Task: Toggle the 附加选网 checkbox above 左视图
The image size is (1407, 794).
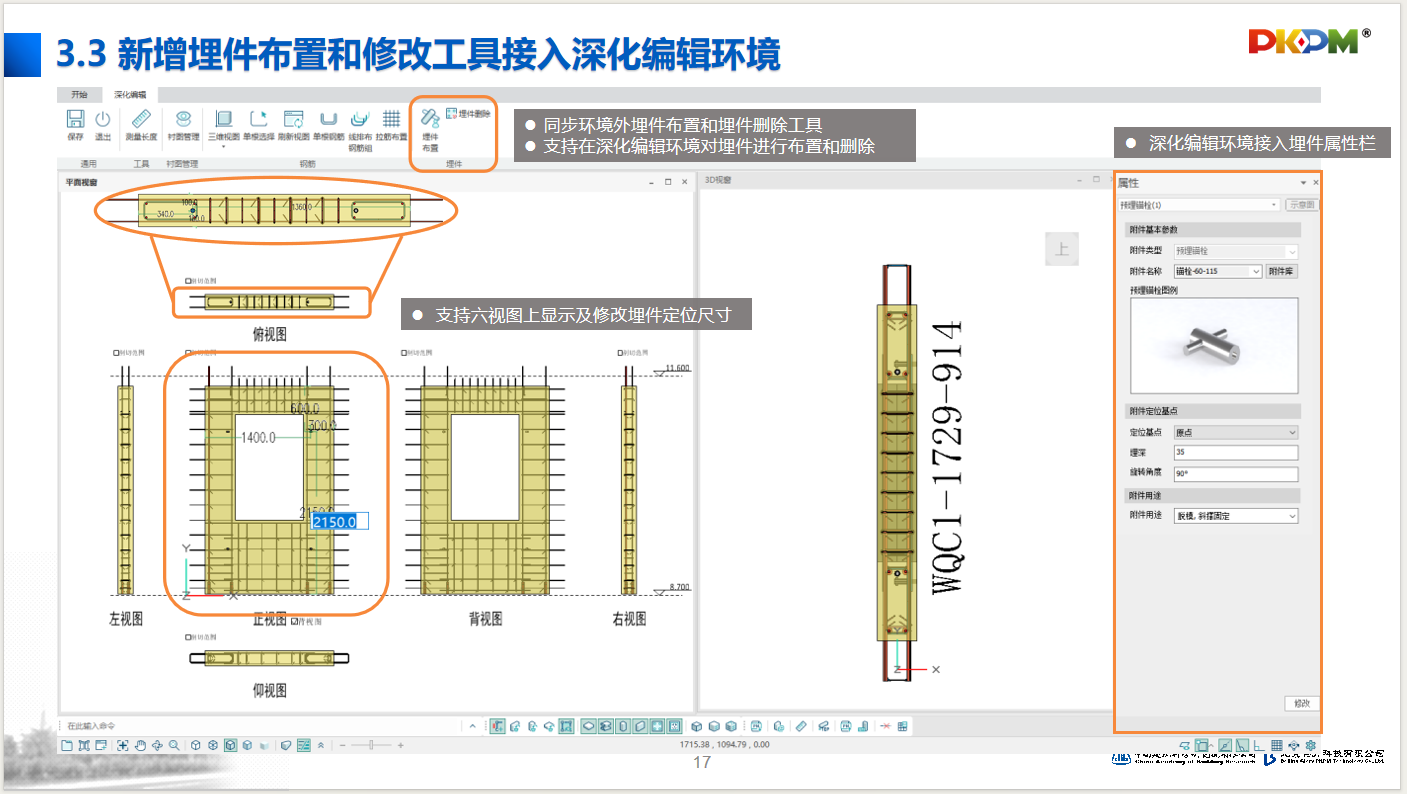Action: click(x=118, y=353)
